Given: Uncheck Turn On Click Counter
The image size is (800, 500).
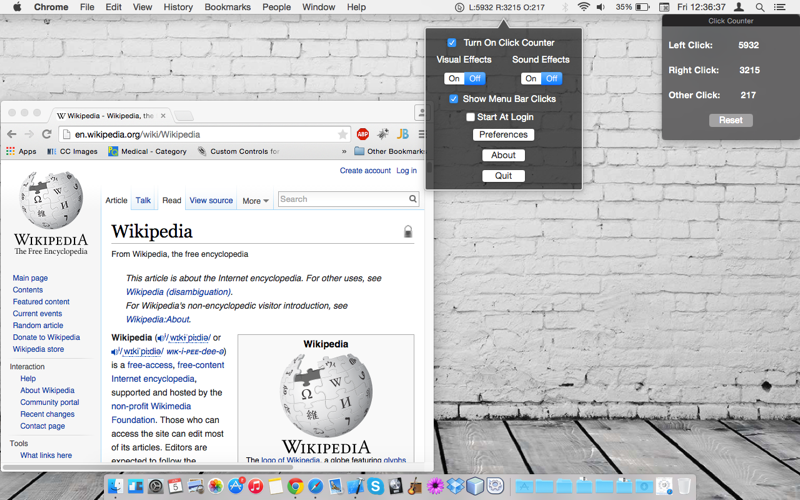Looking at the screenshot, I should [452, 42].
